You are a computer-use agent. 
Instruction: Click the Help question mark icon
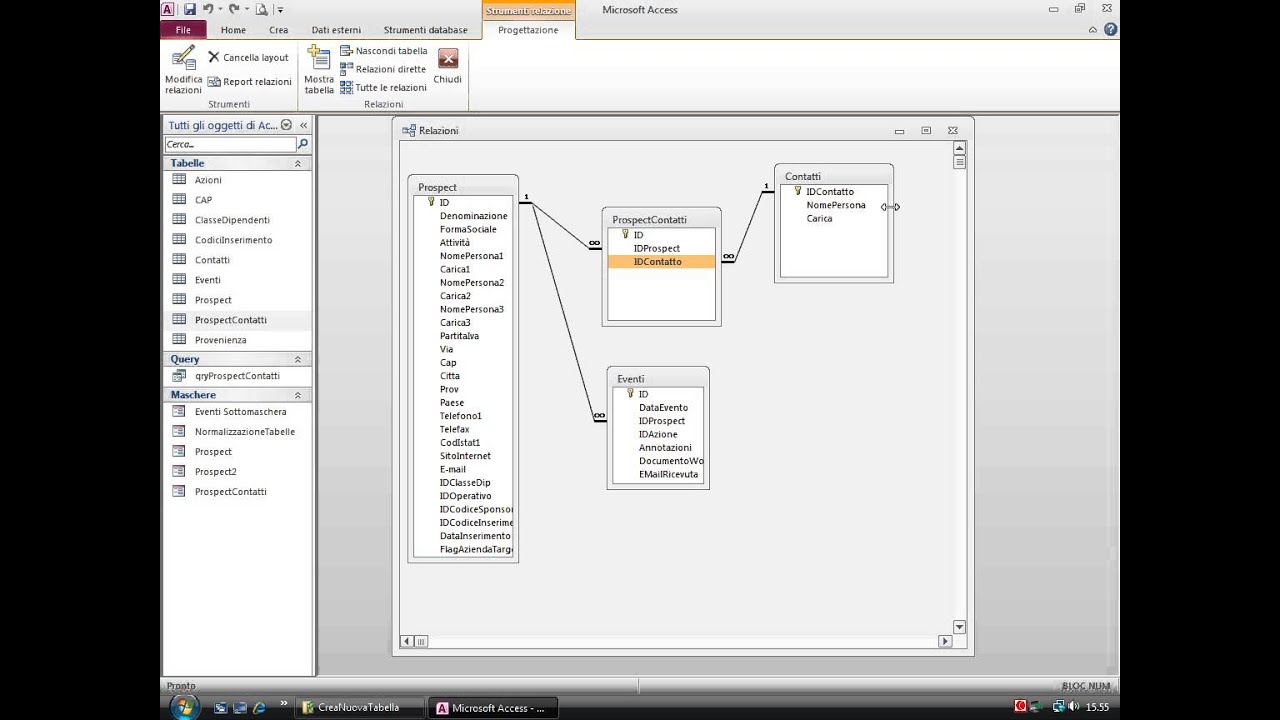1111,30
